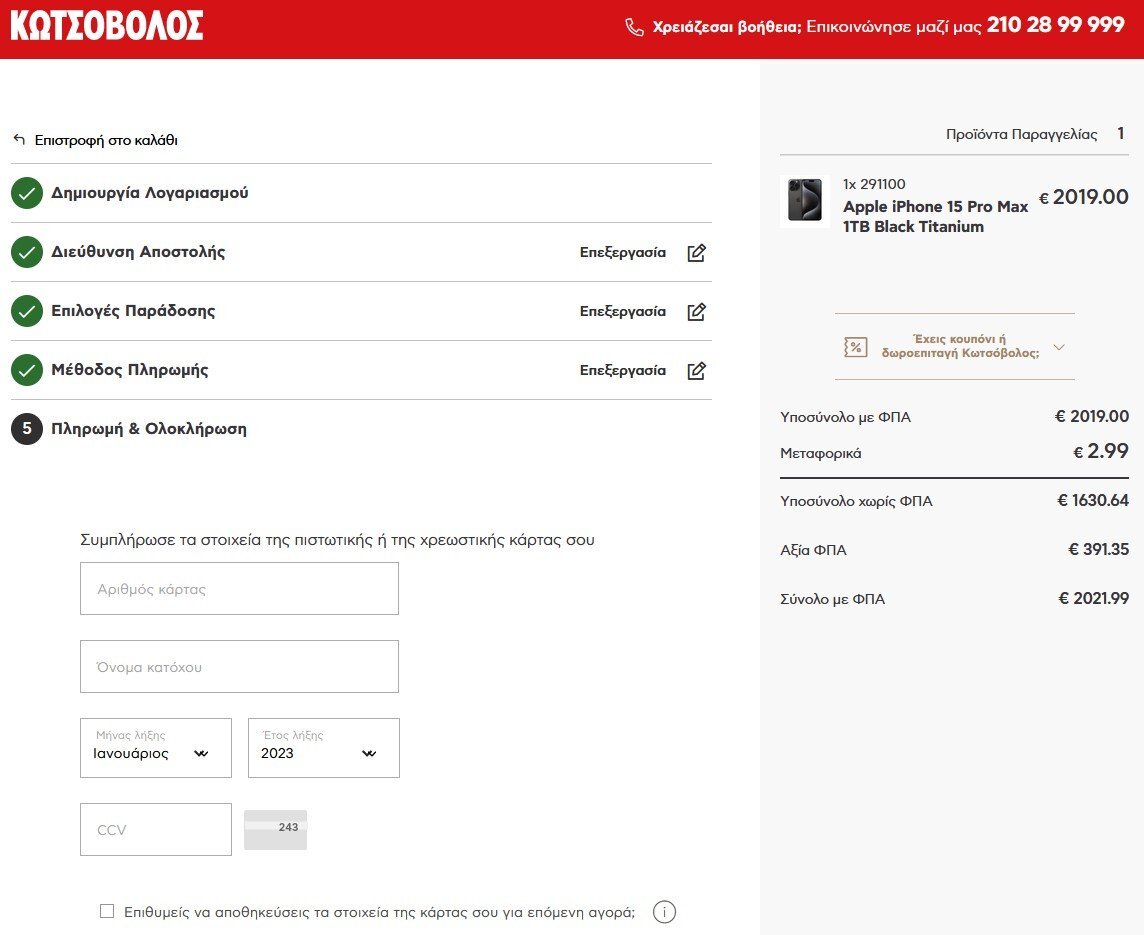The image size is (1144, 935).
Task: Open the Έτος λήξης dropdown
Action: [324, 748]
